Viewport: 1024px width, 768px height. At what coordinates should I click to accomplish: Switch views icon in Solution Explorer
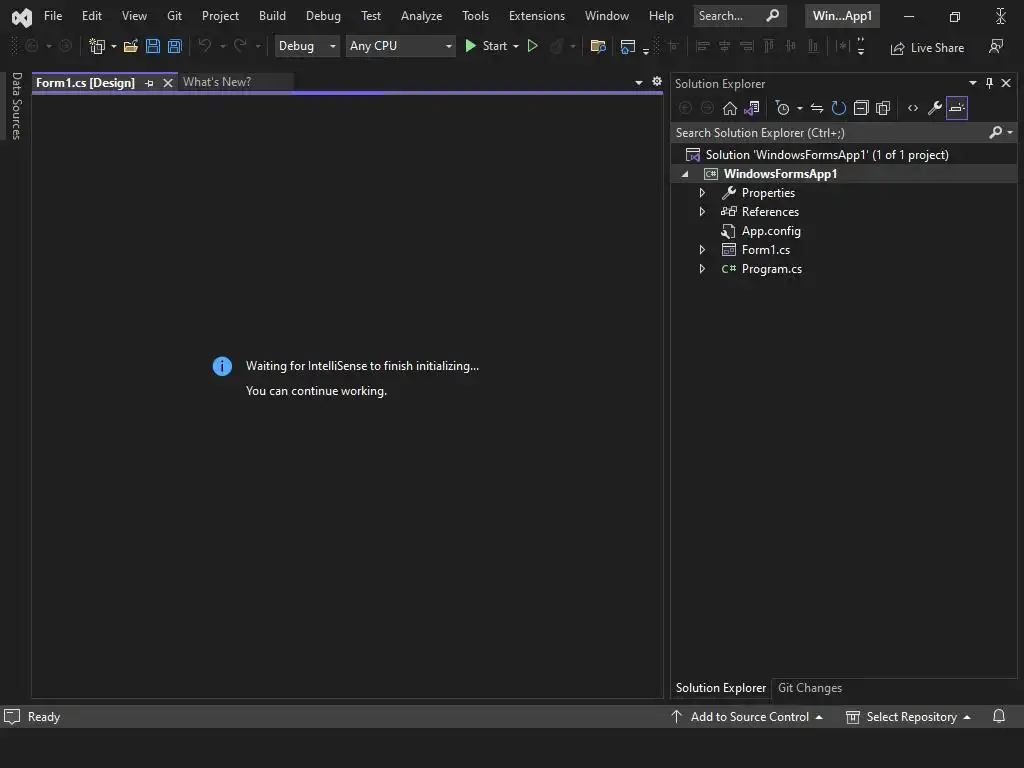tap(752, 108)
